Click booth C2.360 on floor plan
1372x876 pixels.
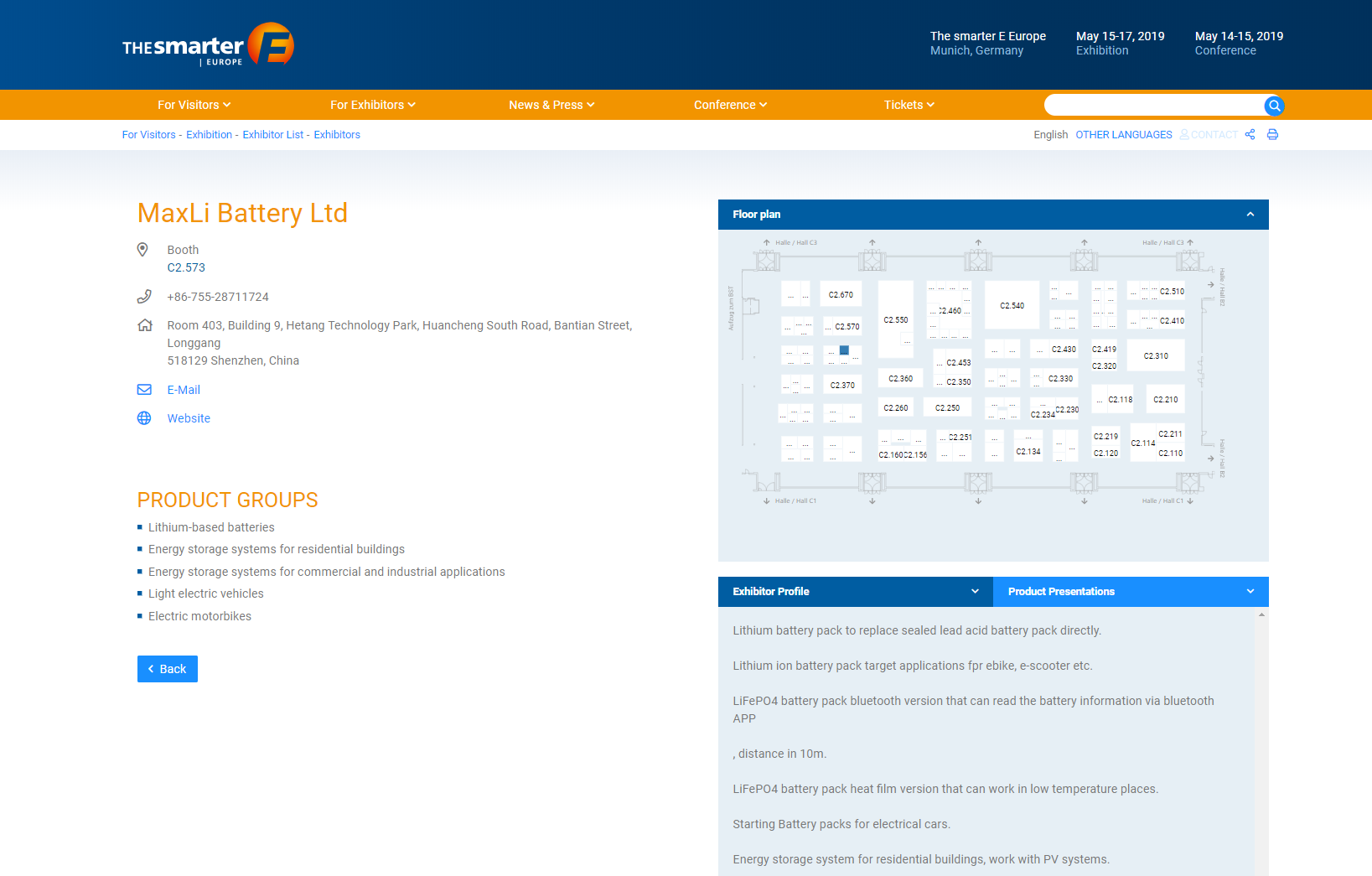901,378
